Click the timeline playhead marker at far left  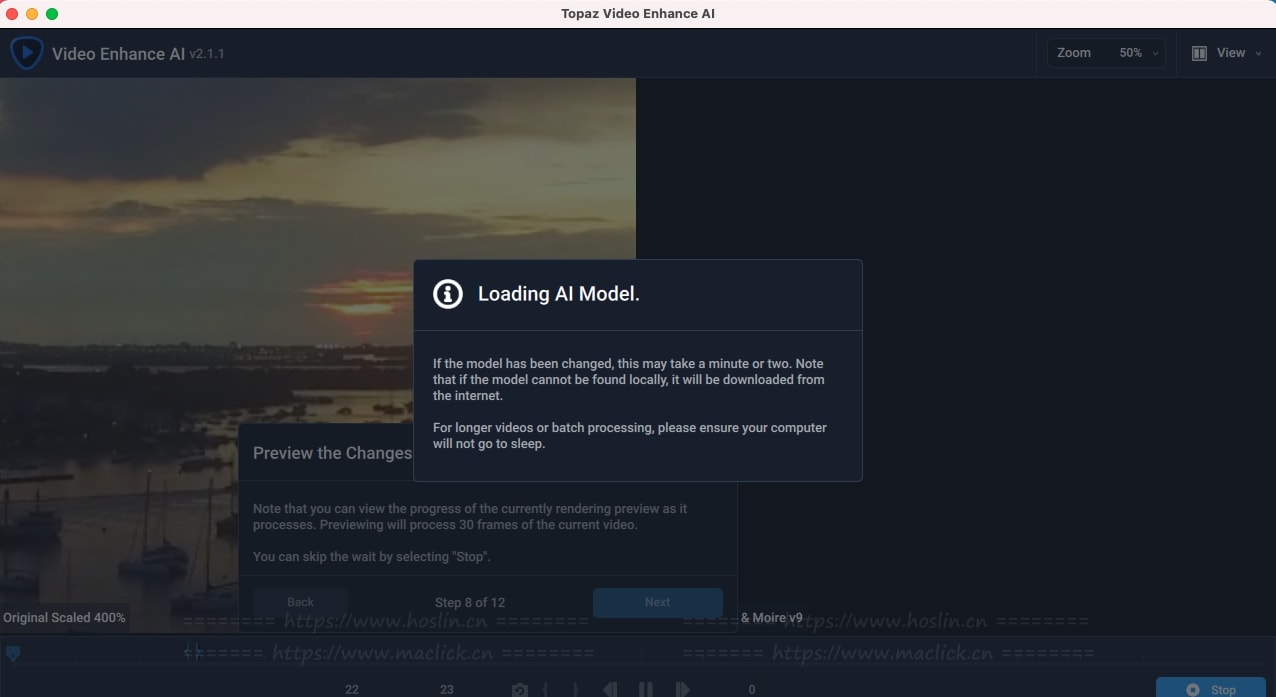click(x=13, y=653)
